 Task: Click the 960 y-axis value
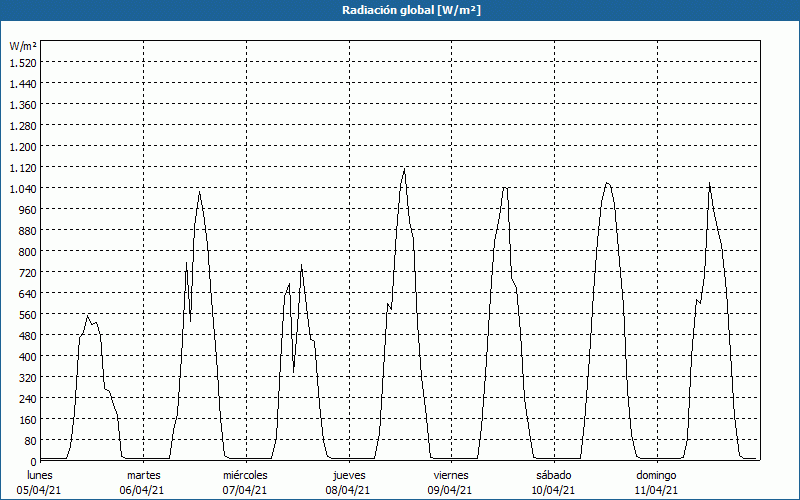point(28,210)
